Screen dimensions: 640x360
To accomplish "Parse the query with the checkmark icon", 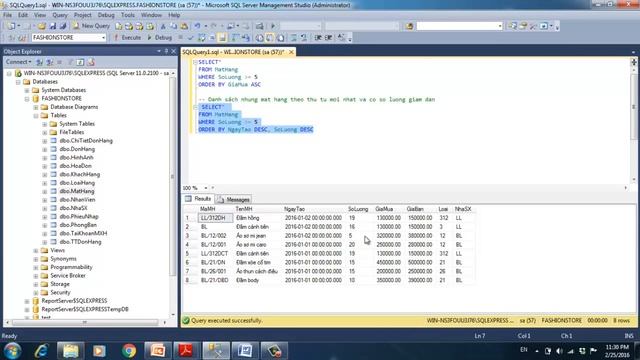I will pos(191,38).
